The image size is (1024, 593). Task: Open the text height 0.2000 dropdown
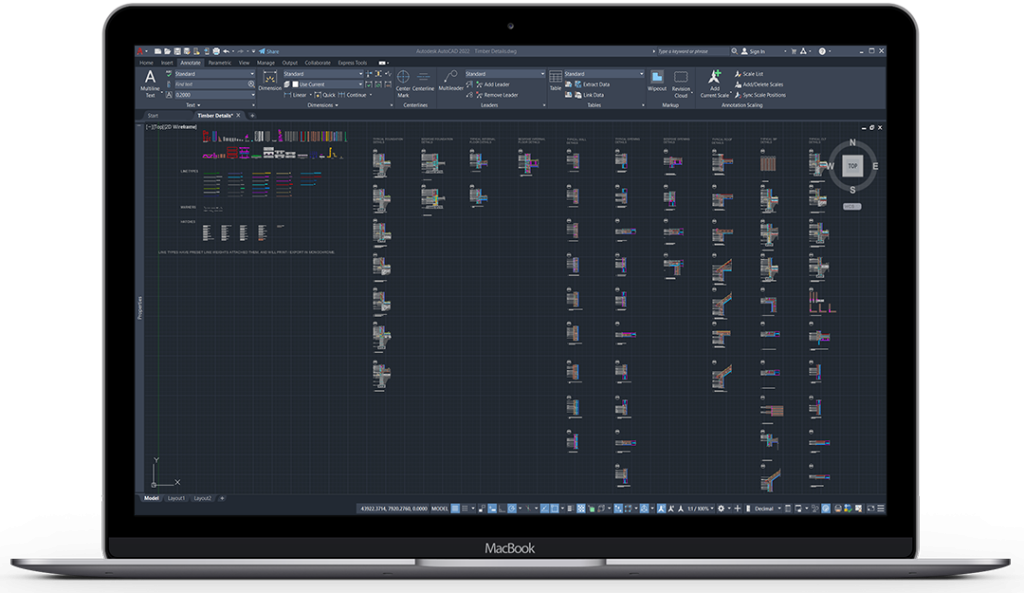pos(214,95)
